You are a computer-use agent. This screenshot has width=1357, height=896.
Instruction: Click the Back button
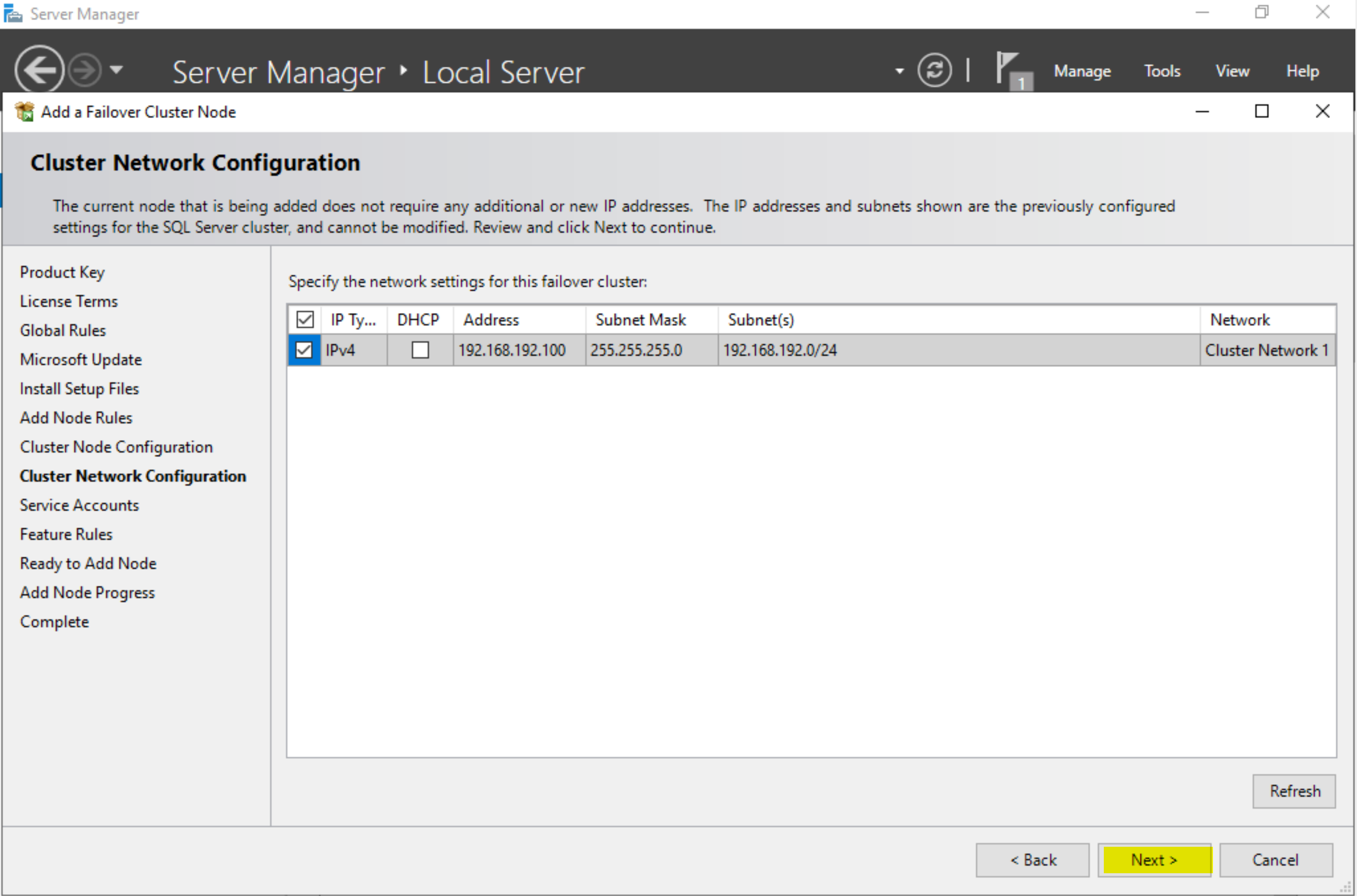pos(1032,859)
